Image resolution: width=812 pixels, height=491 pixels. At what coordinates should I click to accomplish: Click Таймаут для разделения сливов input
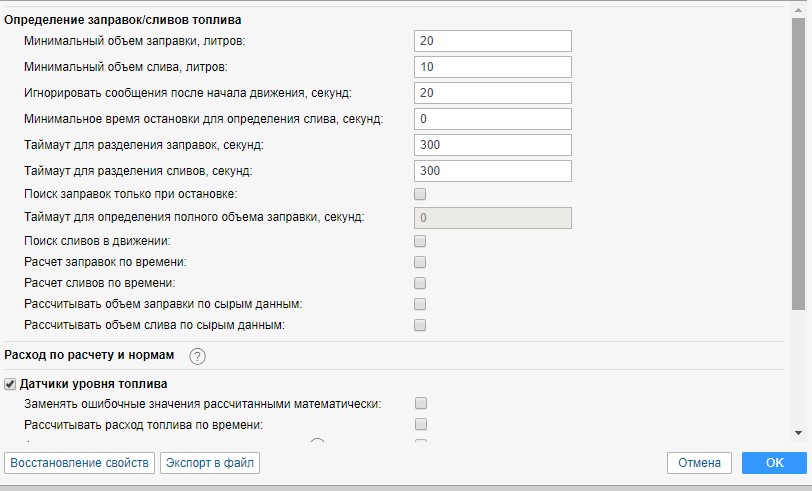[x=492, y=171]
